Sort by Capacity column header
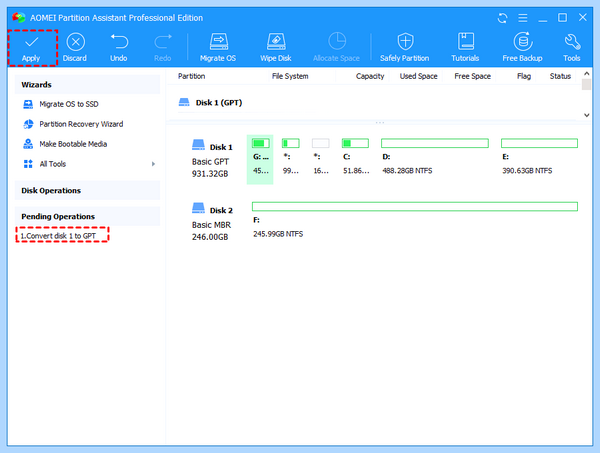 [x=370, y=76]
